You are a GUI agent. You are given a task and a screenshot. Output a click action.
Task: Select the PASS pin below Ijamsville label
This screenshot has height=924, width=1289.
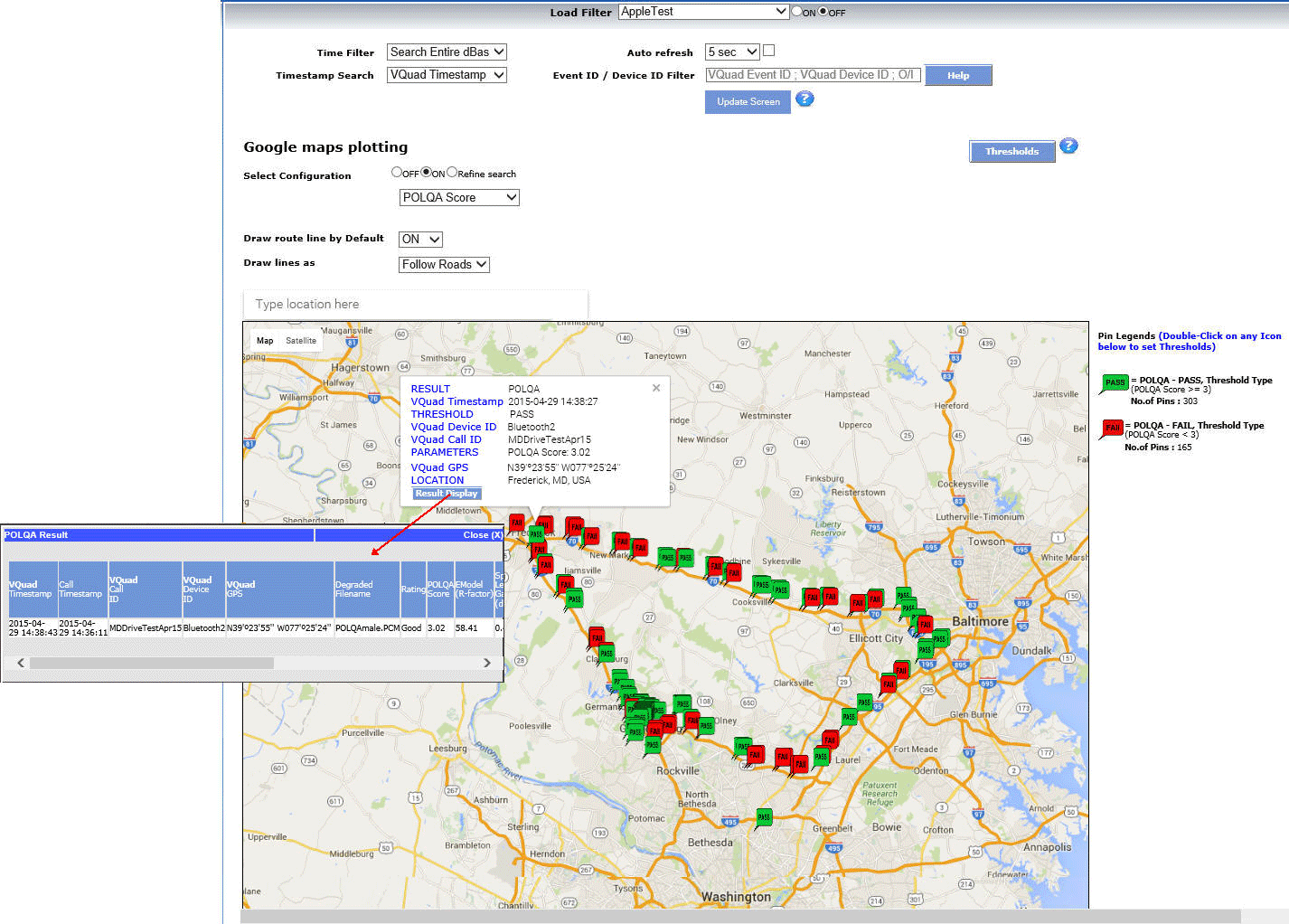click(574, 599)
